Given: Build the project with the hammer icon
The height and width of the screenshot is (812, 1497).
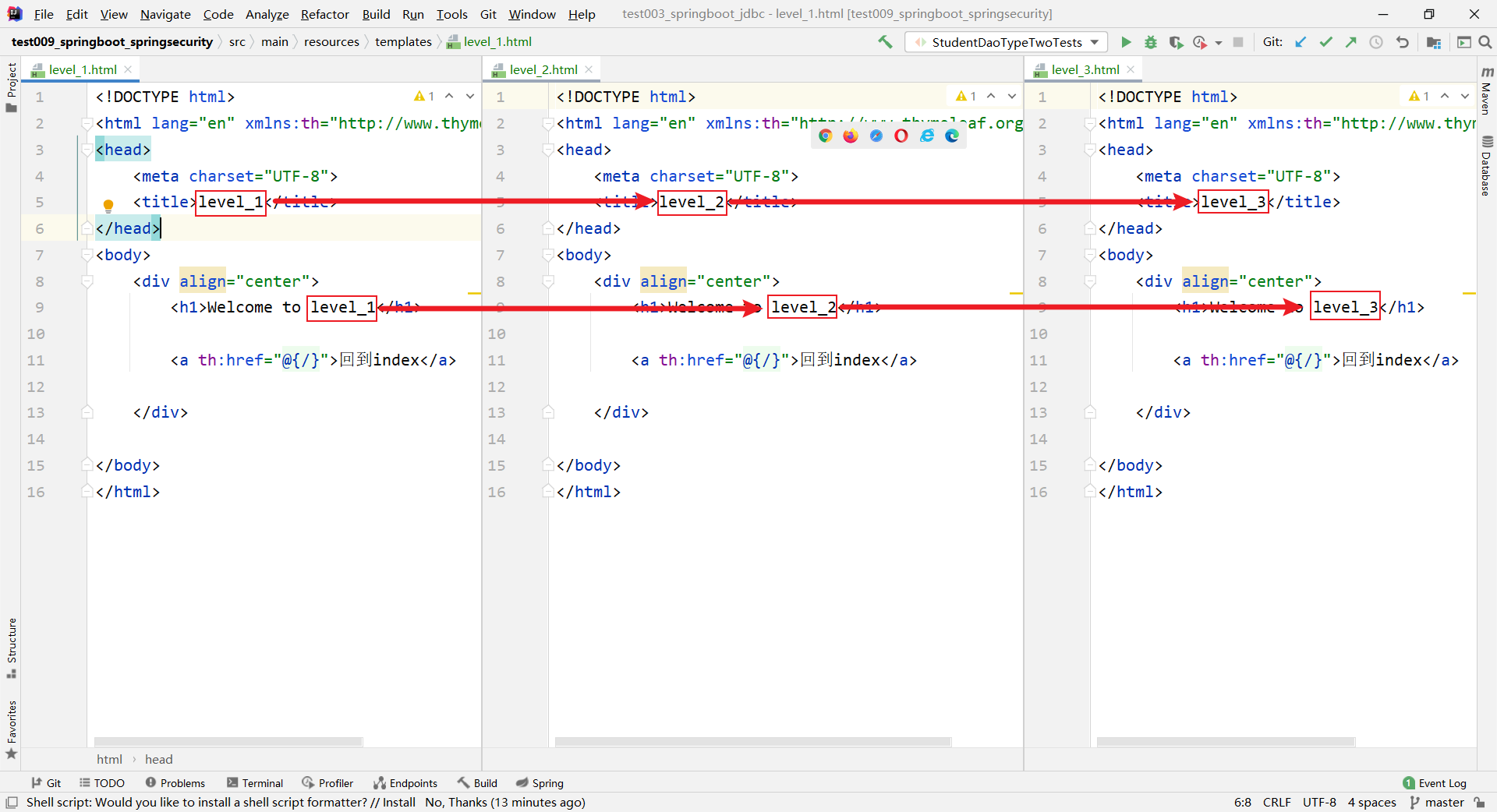Looking at the screenshot, I should [x=885, y=42].
